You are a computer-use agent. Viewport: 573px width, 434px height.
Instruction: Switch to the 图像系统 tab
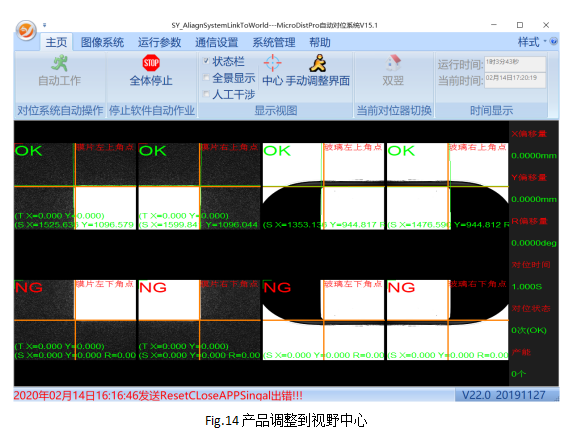tap(102, 42)
